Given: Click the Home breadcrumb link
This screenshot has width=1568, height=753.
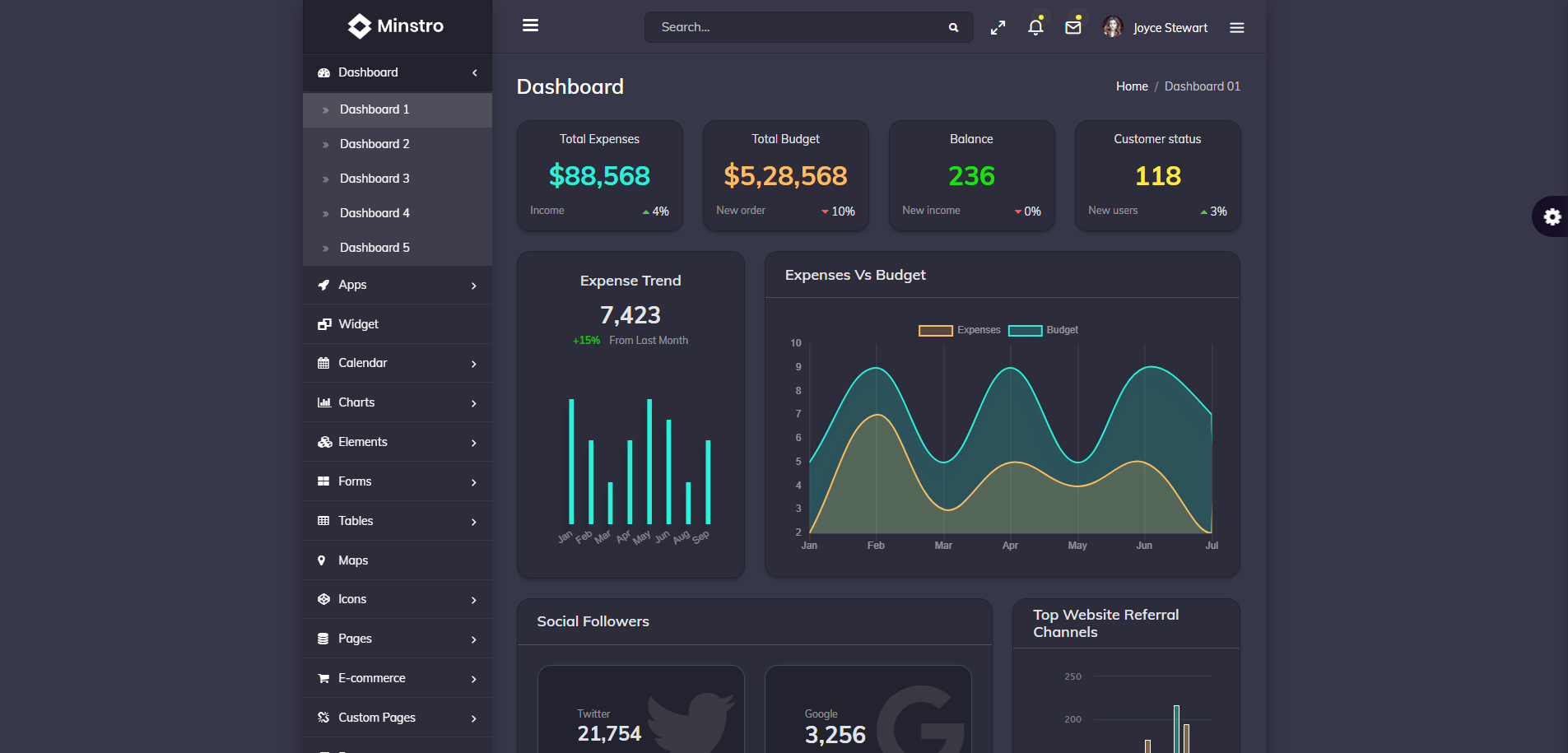Looking at the screenshot, I should tap(1132, 86).
